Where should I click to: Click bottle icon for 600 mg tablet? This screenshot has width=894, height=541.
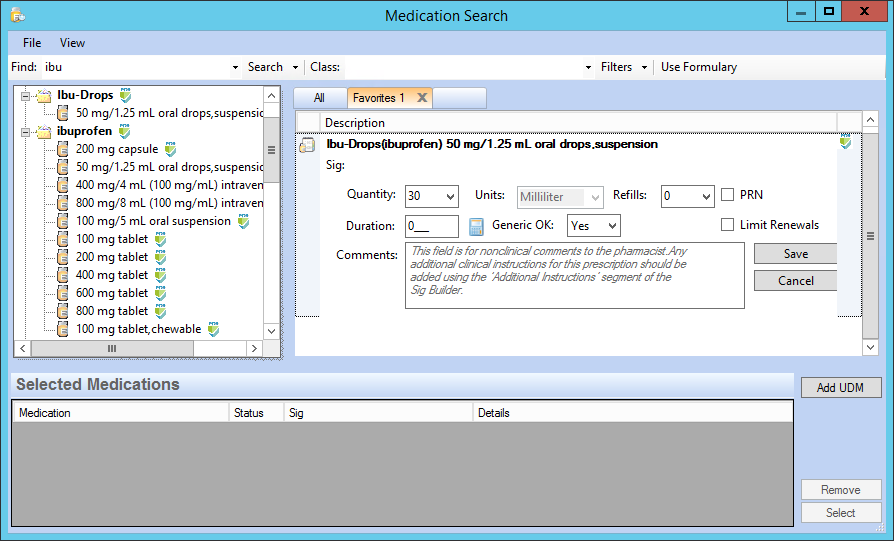[63, 294]
